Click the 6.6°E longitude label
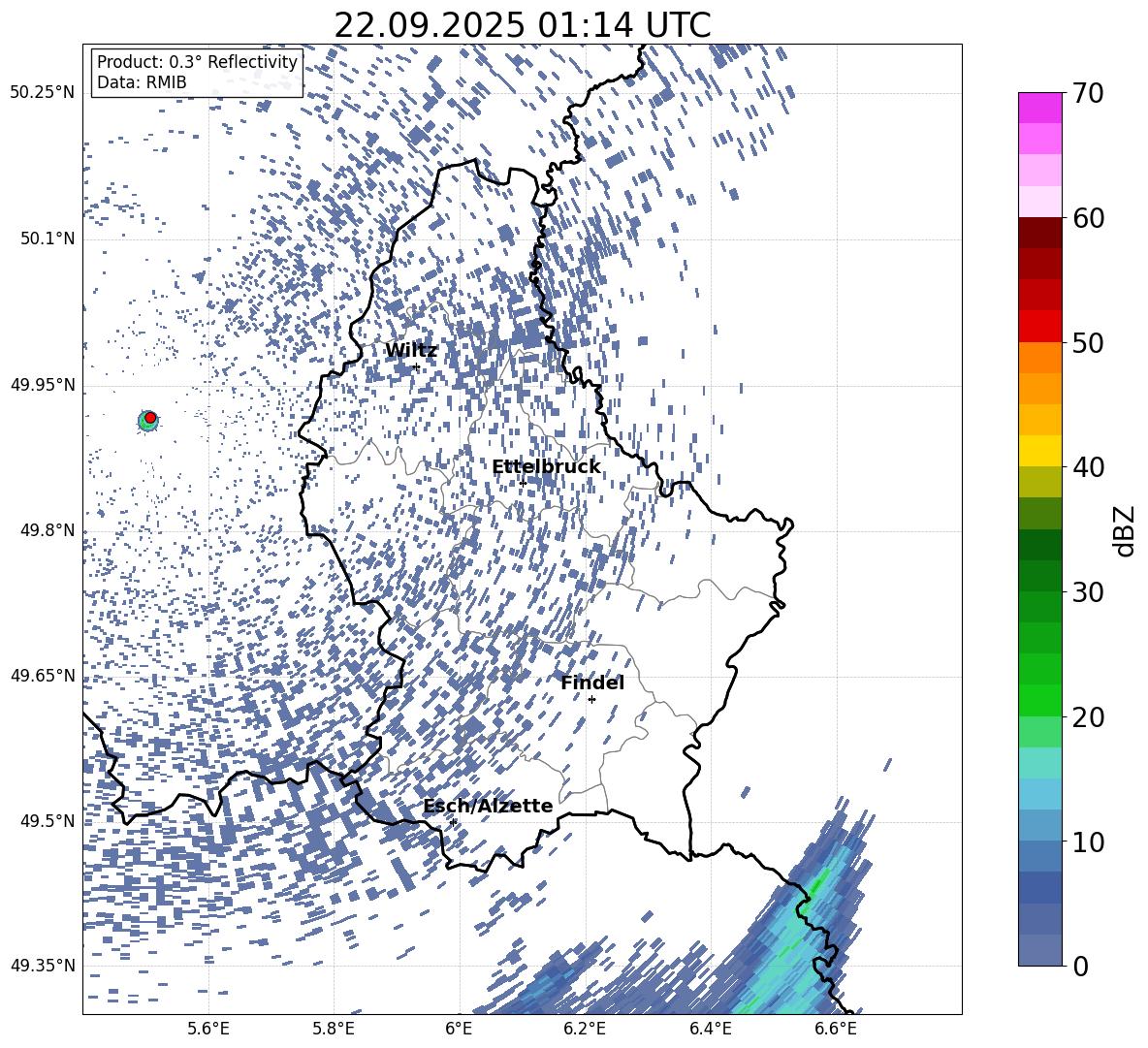Screen dimensions: 1148x1048 coord(836,1029)
